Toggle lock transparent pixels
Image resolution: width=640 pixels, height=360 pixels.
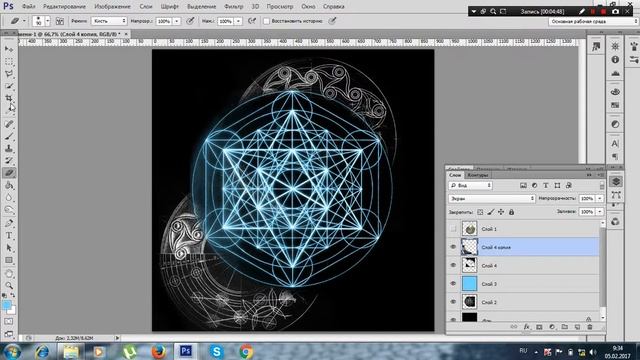click(480, 212)
